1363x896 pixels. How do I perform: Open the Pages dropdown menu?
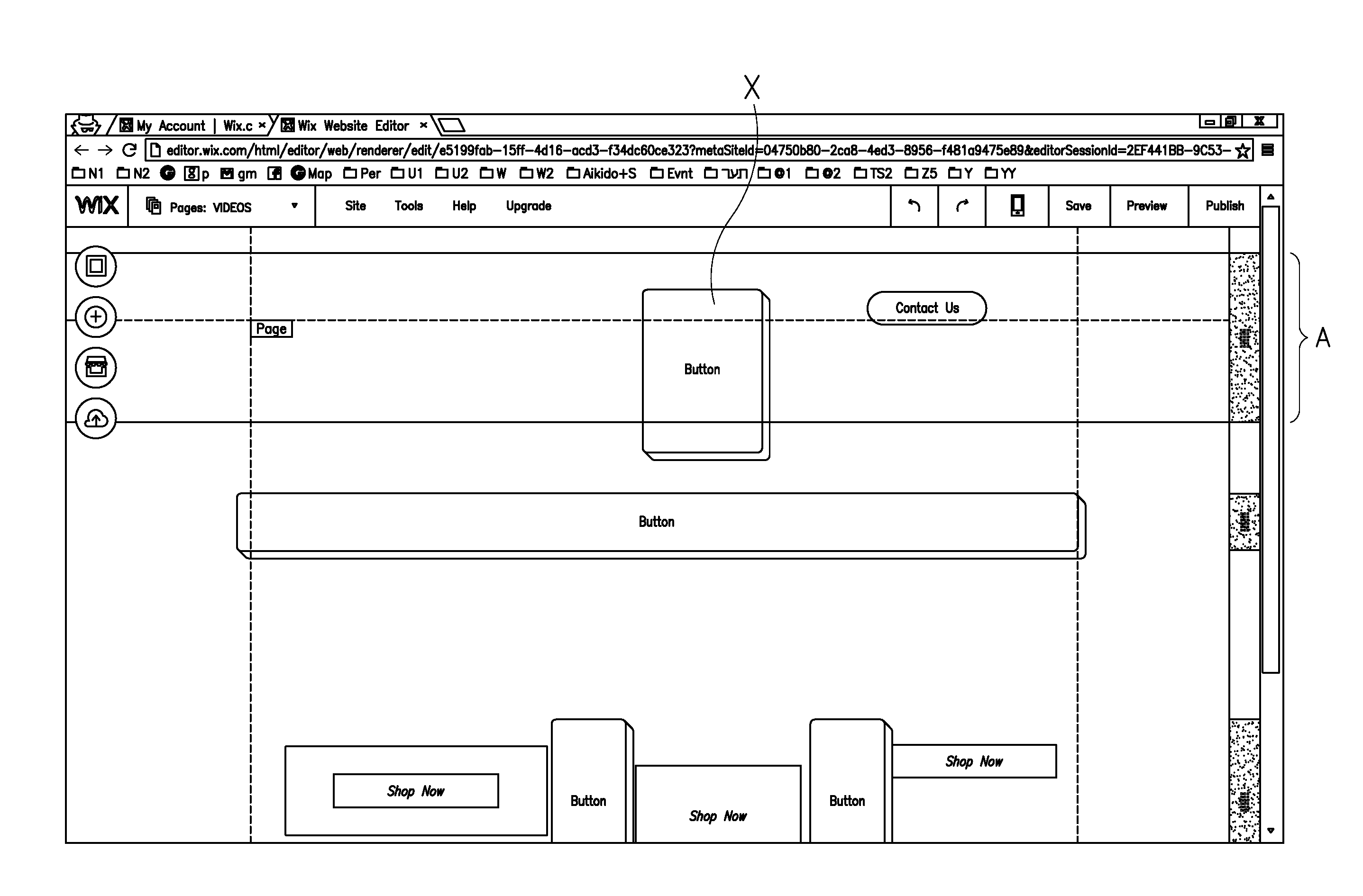[220, 207]
